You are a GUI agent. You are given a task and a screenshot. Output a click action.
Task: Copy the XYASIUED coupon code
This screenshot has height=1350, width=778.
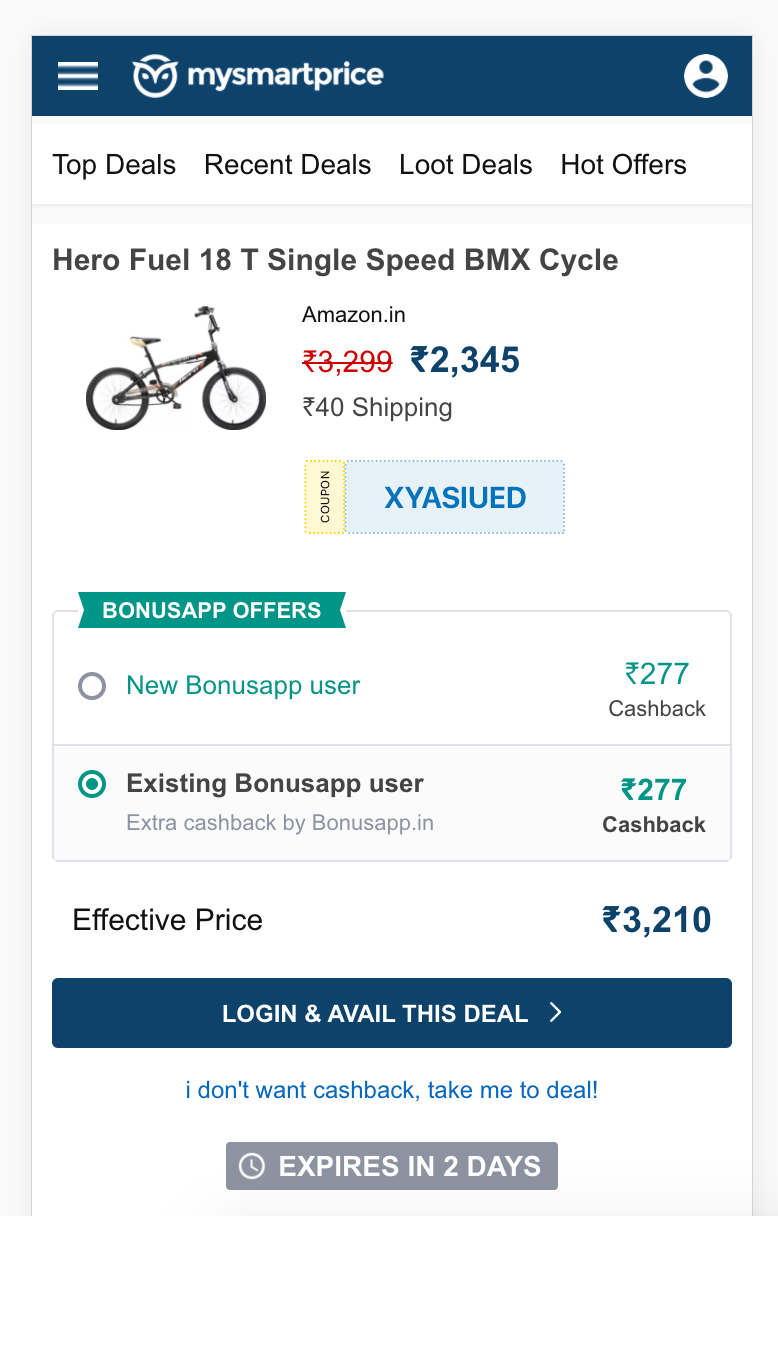pos(455,497)
